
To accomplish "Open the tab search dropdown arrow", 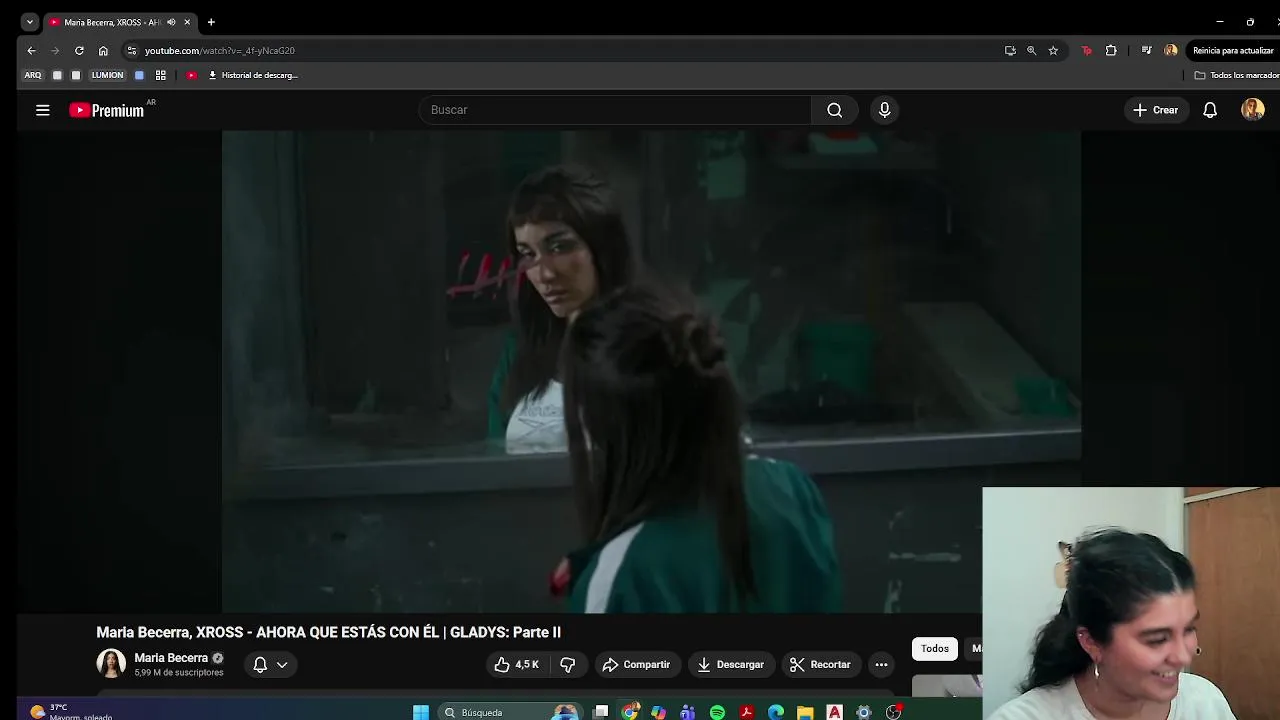I will (30, 22).
